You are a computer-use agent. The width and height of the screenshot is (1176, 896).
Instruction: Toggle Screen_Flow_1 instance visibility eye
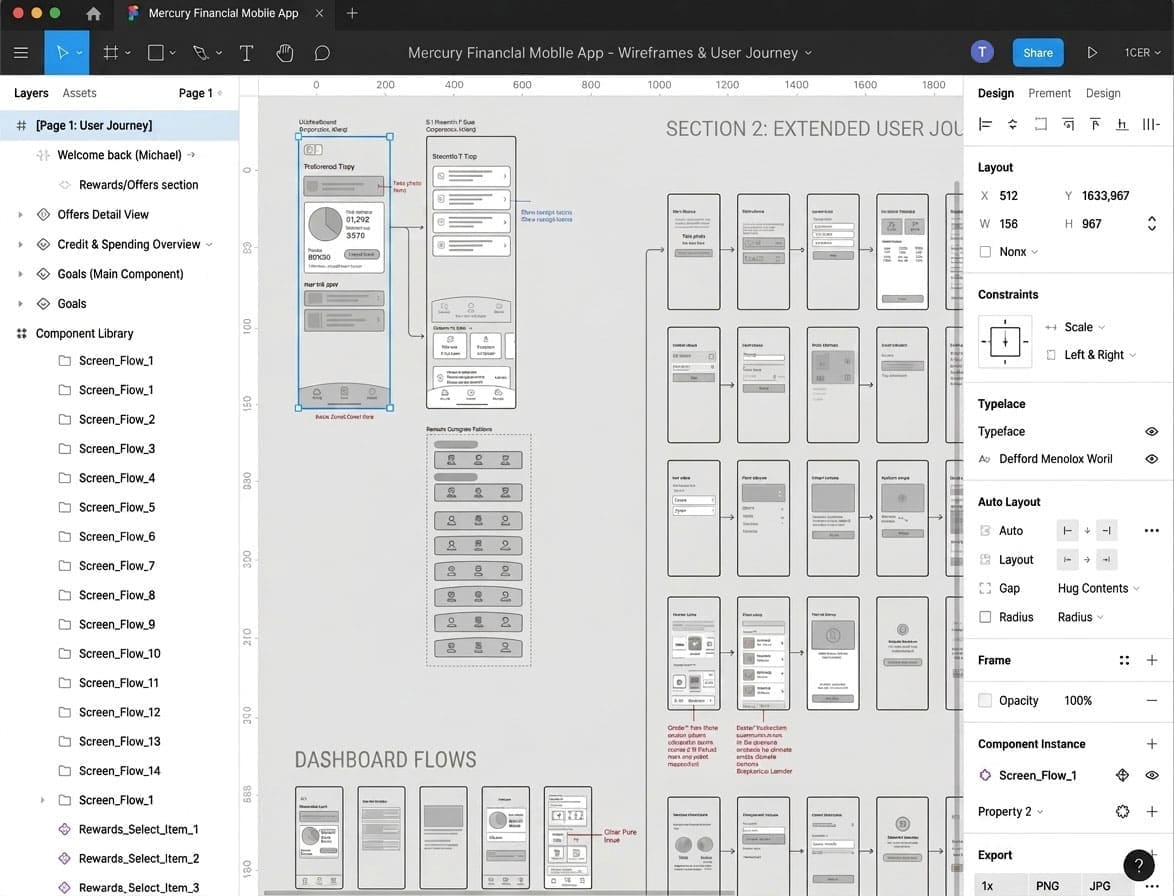[x=1152, y=775]
